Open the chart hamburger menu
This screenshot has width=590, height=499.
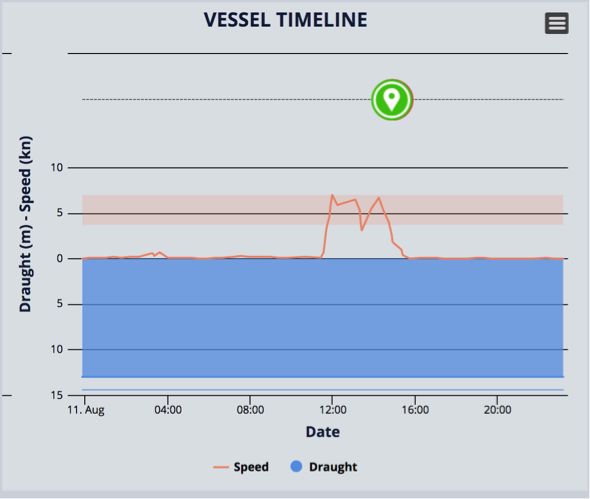557,23
